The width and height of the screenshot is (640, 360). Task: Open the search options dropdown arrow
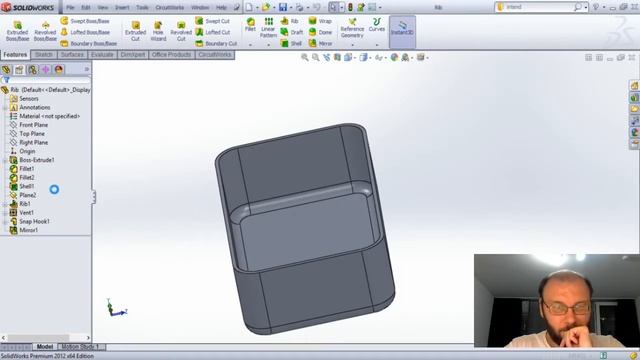pos(585,7)
